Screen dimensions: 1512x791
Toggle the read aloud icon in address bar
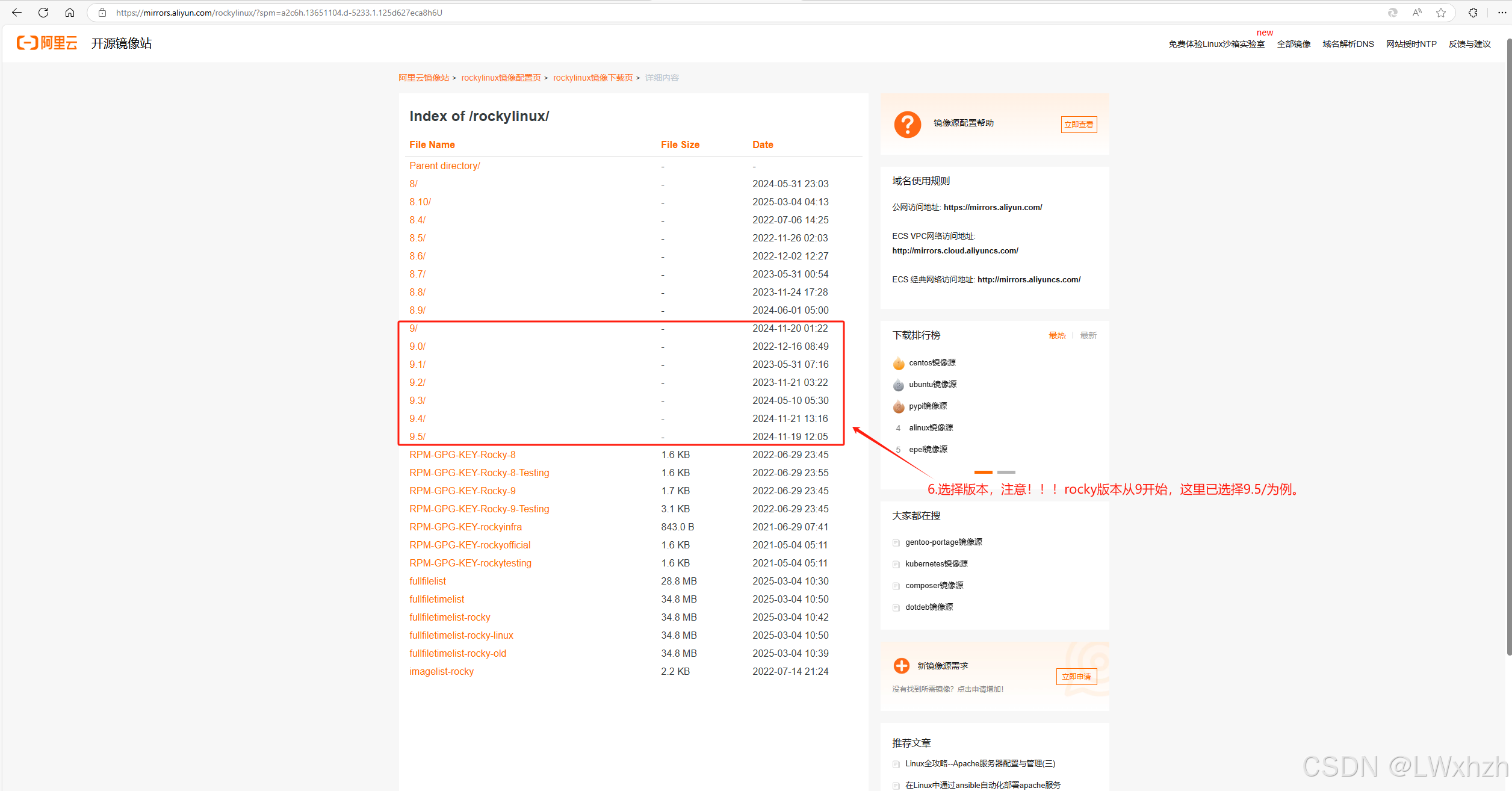coord(1417,13)
